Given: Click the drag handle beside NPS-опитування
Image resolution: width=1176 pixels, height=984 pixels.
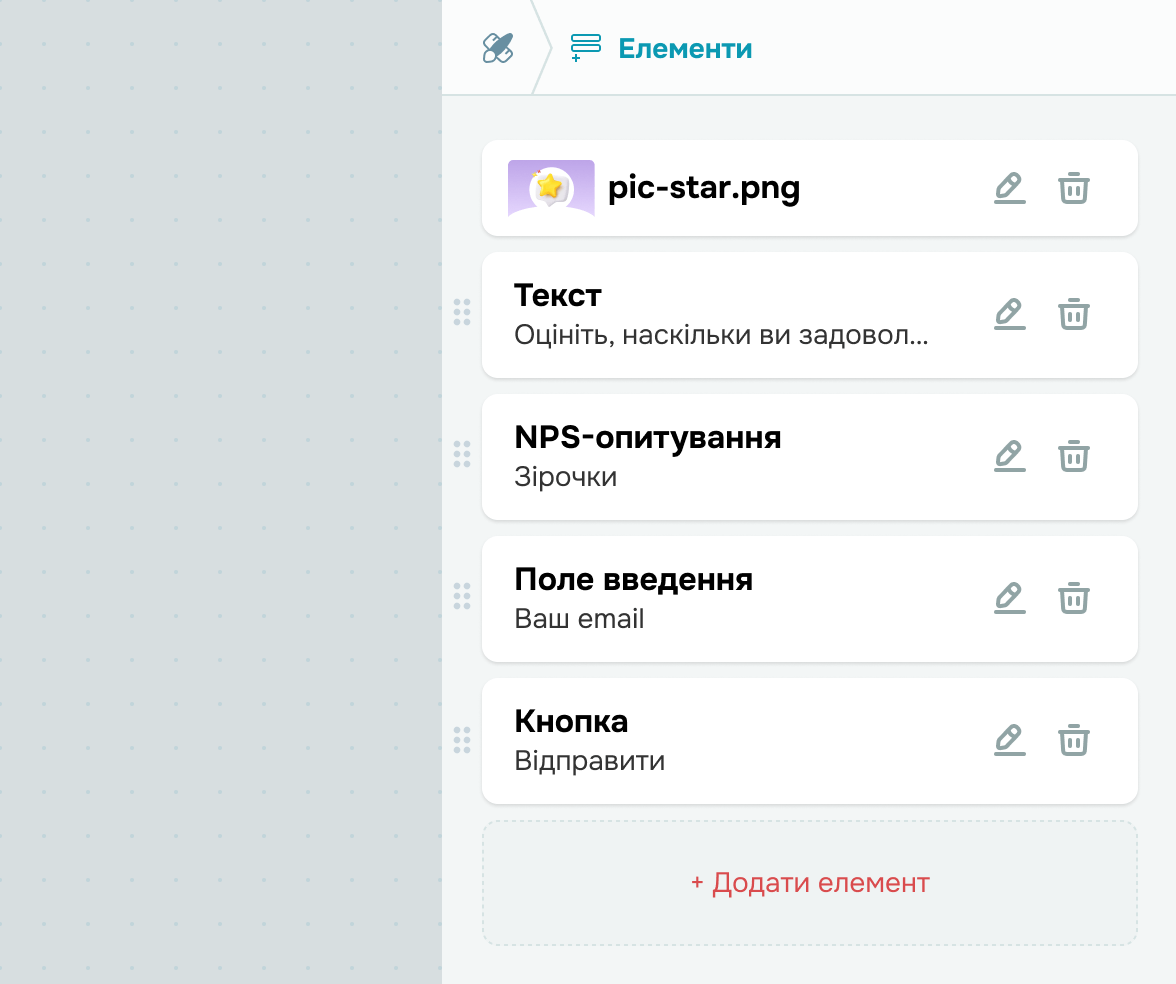Looking at the screenshot, I should (462, 454).
